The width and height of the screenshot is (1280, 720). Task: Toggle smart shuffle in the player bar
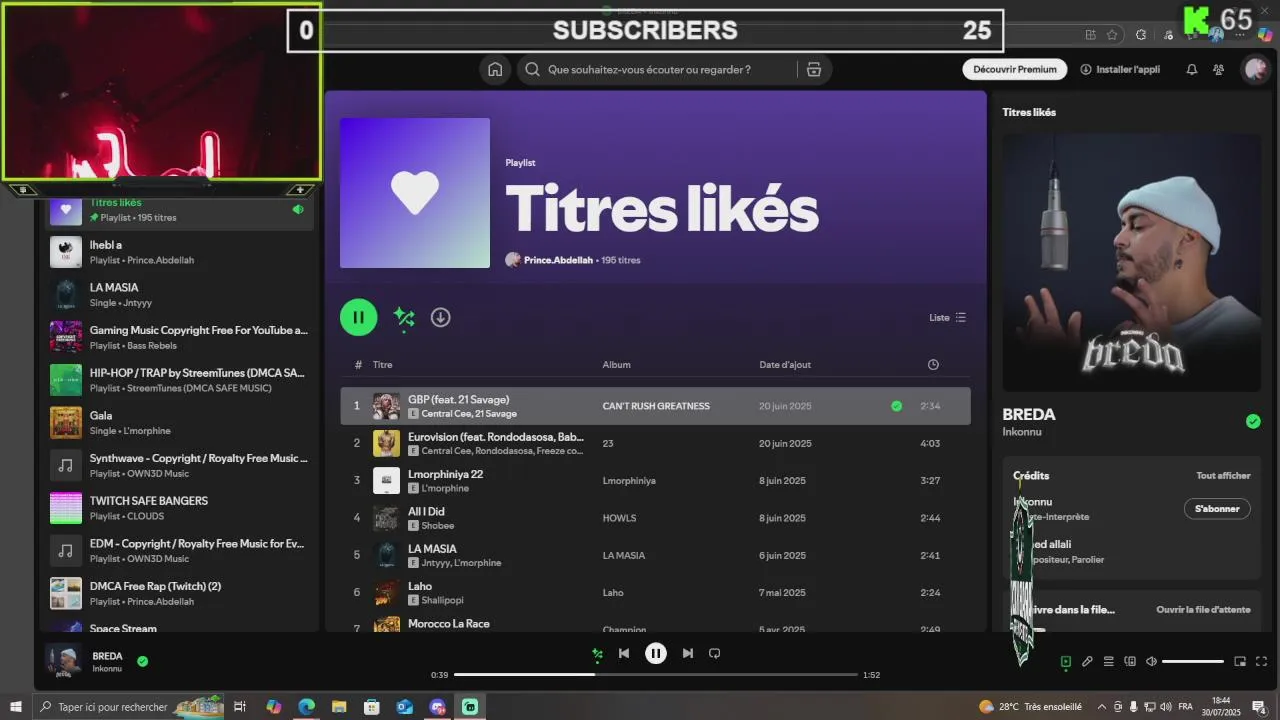597,654
